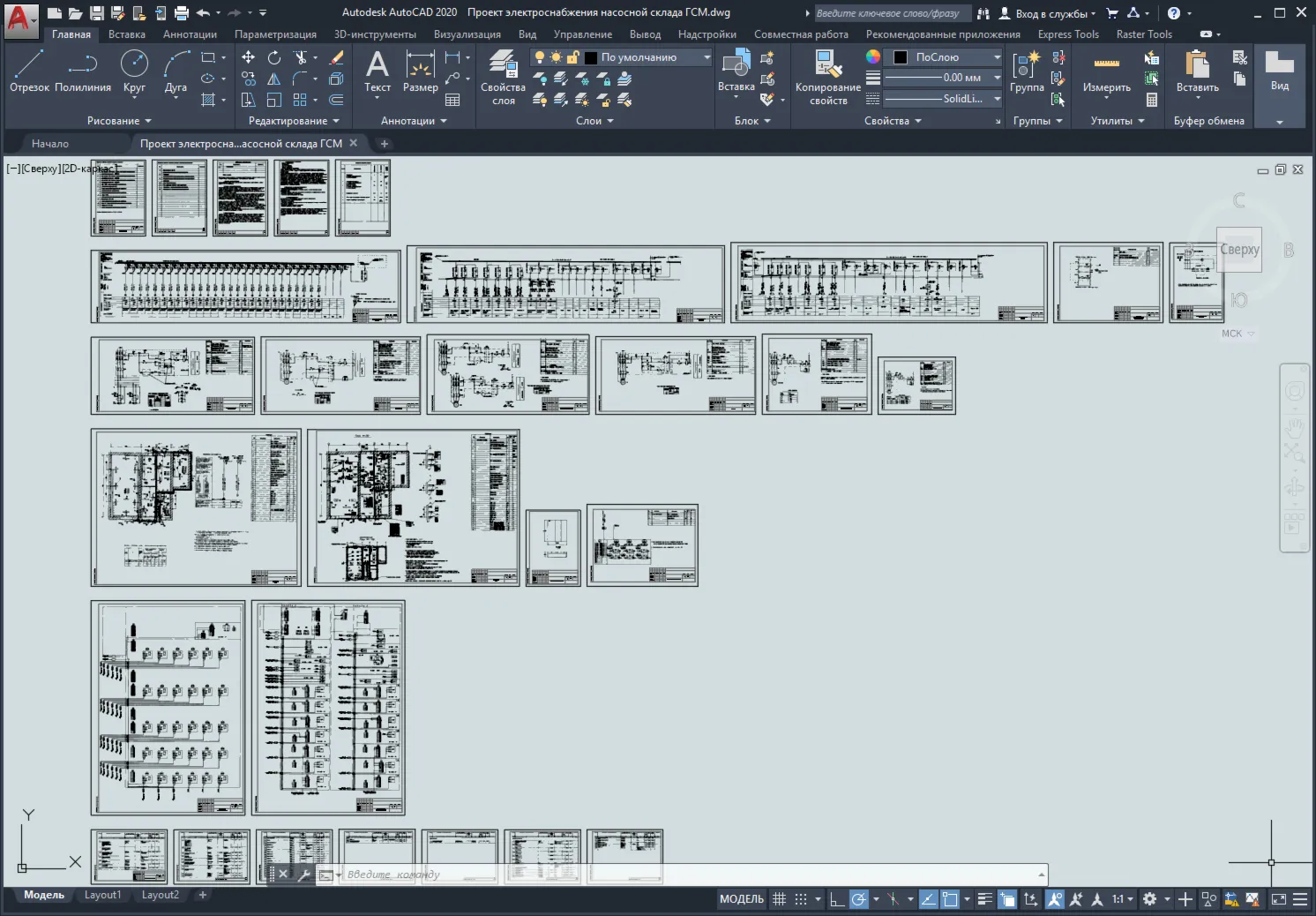This screenshot has height=916, width=1316.
Task: Click the black ПоСлою color swatch
Action: coord(900,57)
